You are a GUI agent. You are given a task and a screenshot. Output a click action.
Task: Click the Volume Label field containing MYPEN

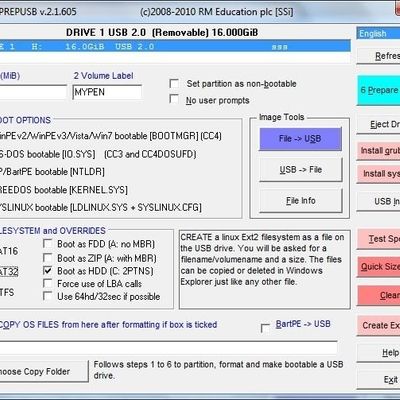point(107,92)
